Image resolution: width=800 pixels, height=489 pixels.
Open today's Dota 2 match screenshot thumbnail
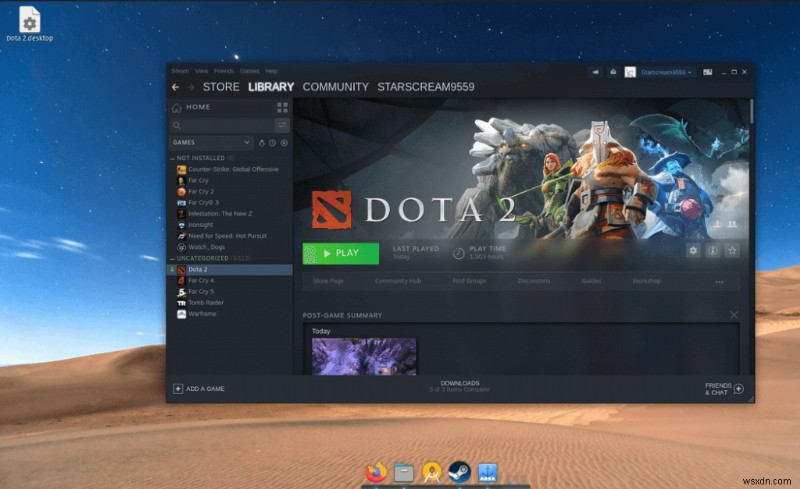click(x=364, y=356)
